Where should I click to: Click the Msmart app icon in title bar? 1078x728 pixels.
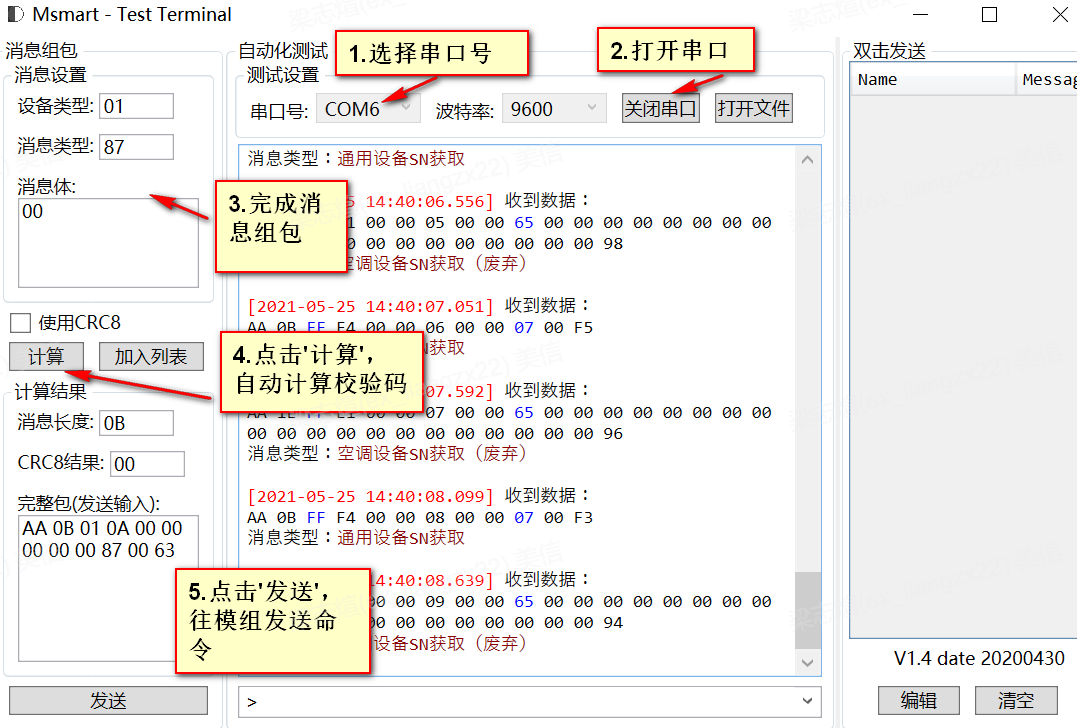pyautogui.click(x=15, y=14)
